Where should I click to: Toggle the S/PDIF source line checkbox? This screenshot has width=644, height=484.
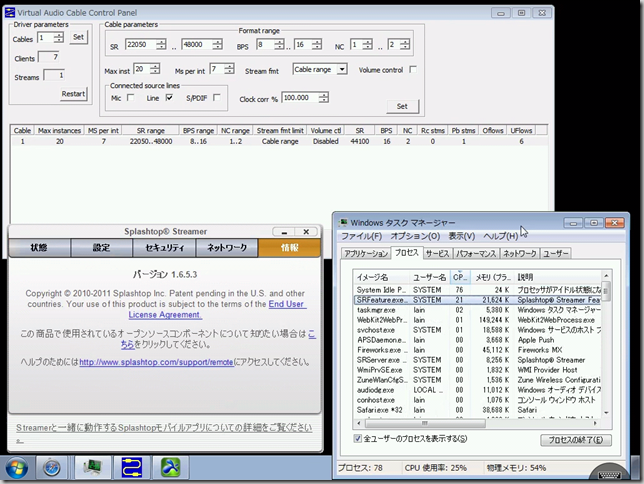(x=216, y=97)
